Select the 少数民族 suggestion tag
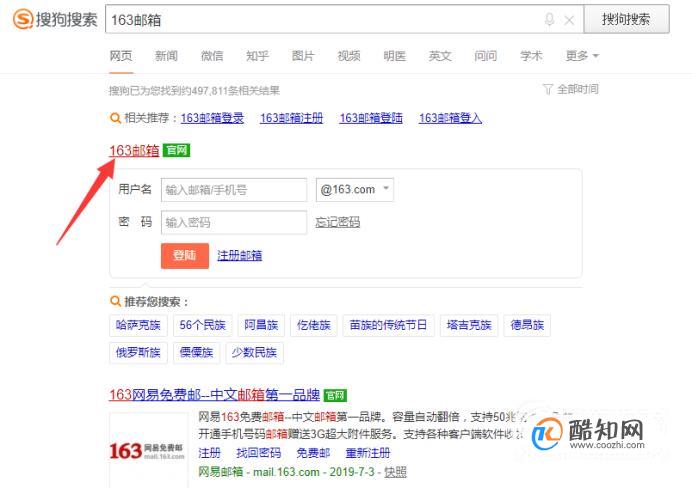Screen dimensions: 692x488 [254, 353]
